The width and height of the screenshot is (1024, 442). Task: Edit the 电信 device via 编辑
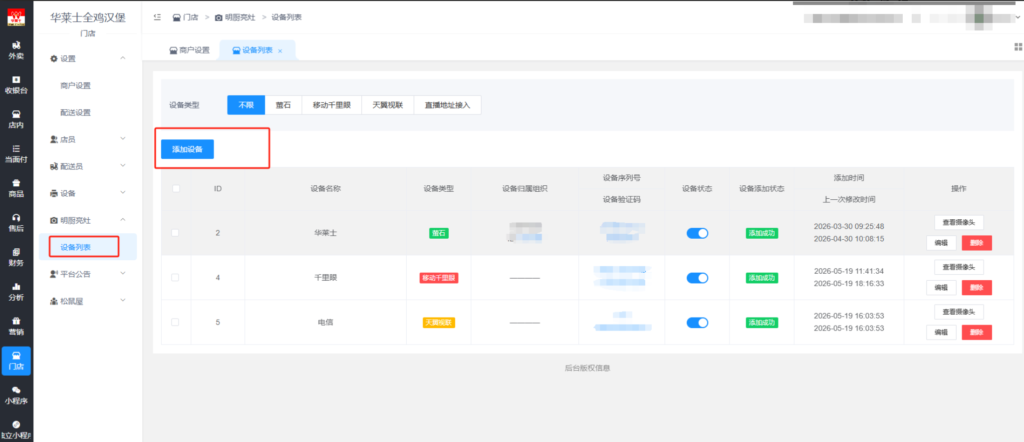pos(941,332)
